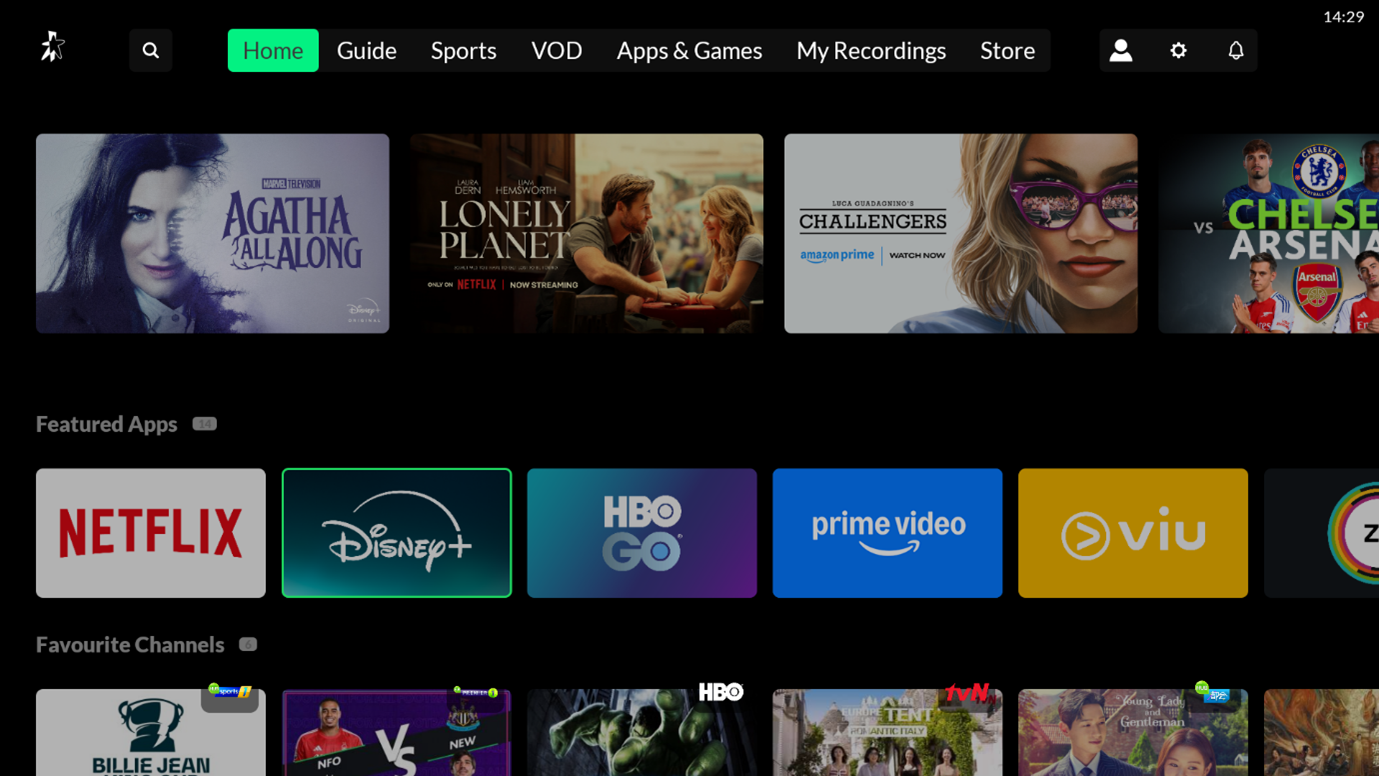Open the Challengers banner
Viewport: 1379px width, 776px height.
click(x=961, y=233)
